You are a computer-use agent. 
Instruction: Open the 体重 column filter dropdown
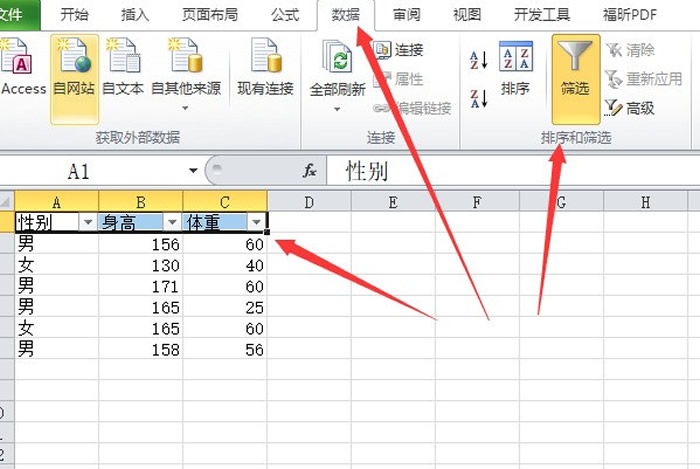coord(256,222)
